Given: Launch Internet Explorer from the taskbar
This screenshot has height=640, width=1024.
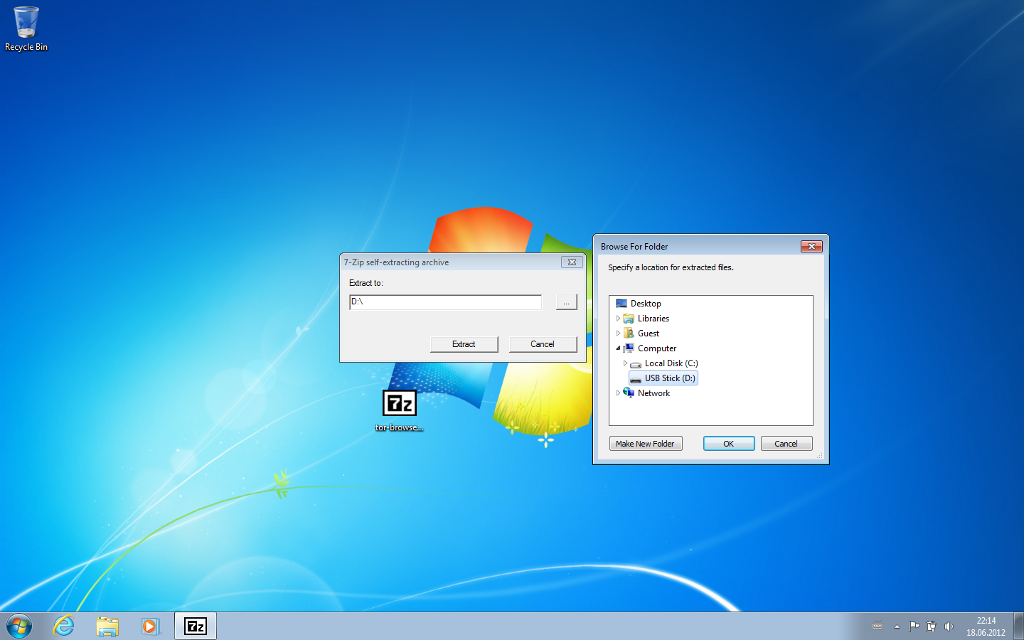Looking at the screenshot, I should pyautogui.click(x=63, y=626).
